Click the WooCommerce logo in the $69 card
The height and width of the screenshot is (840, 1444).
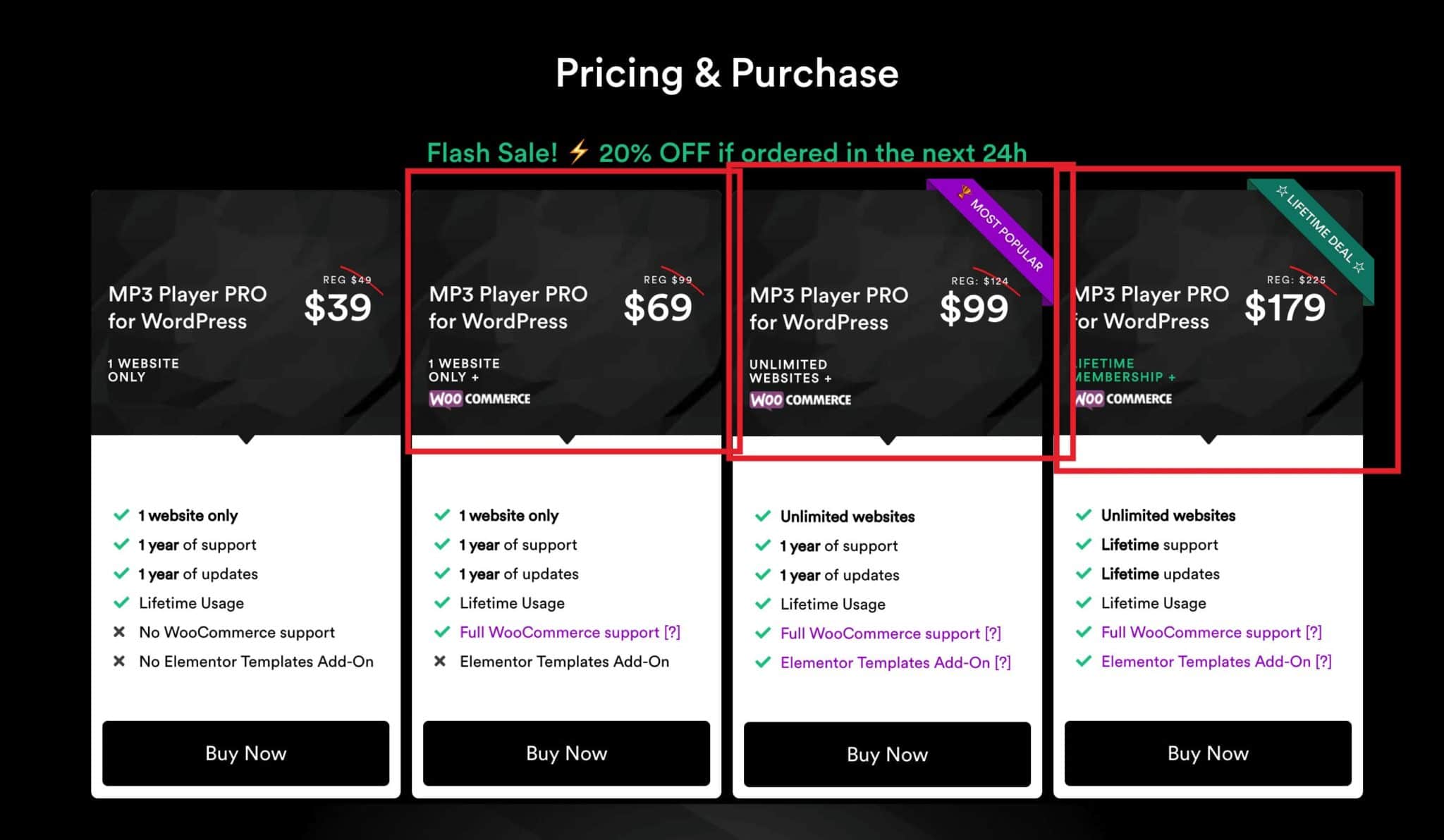[479, 399]
